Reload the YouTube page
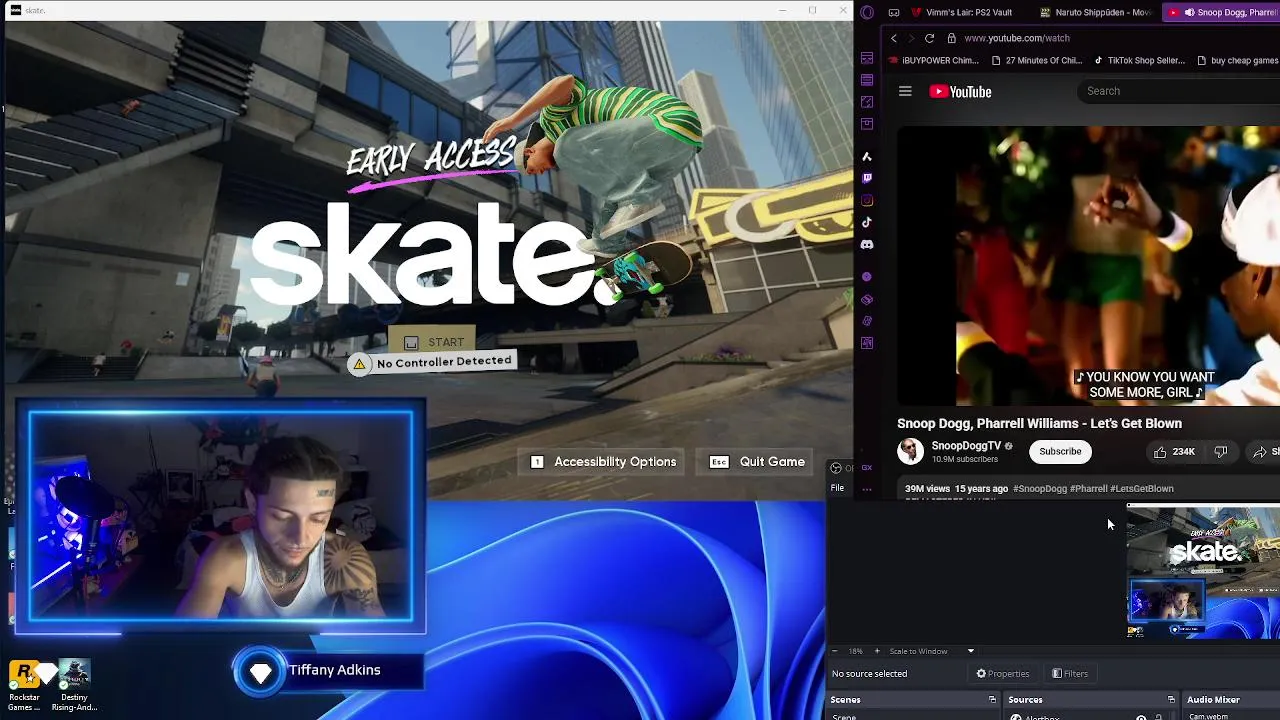Screen dimensions: 1280x720 pos(929,38)
